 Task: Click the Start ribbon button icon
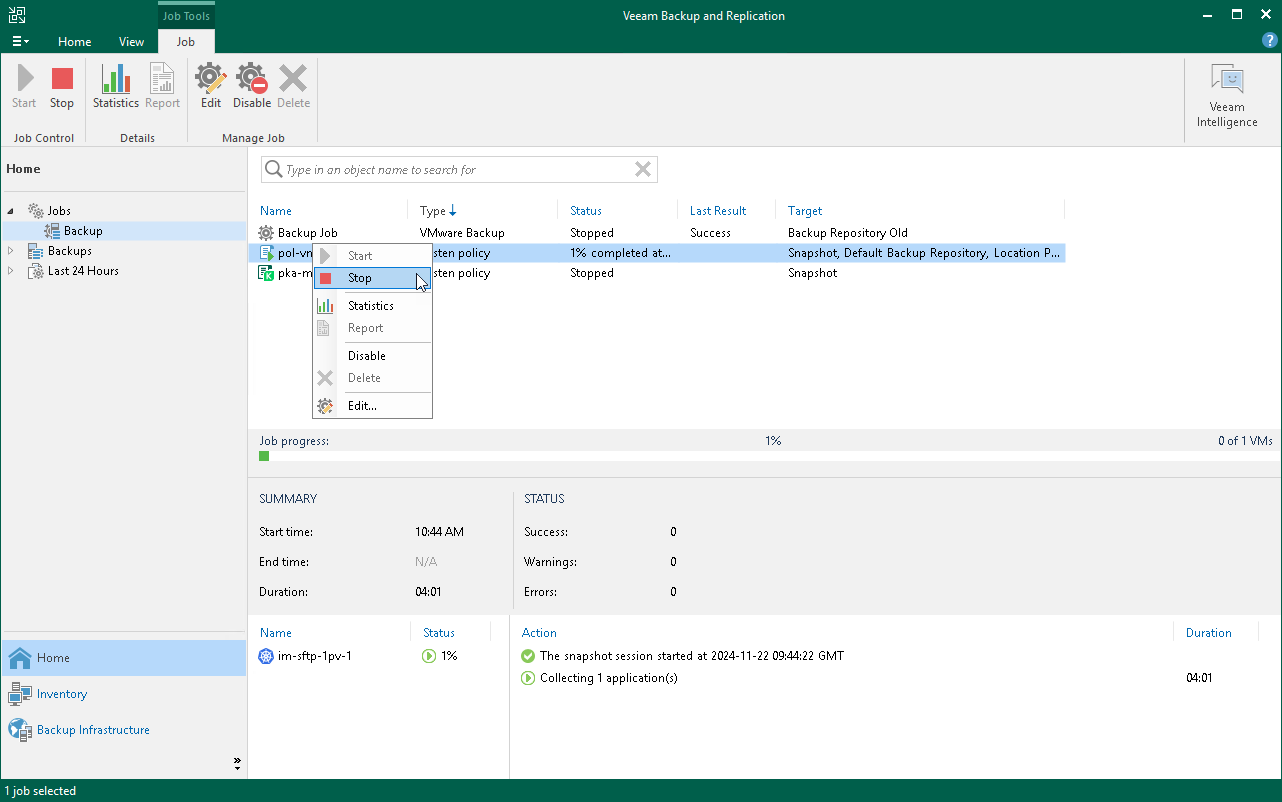(24, 79)
